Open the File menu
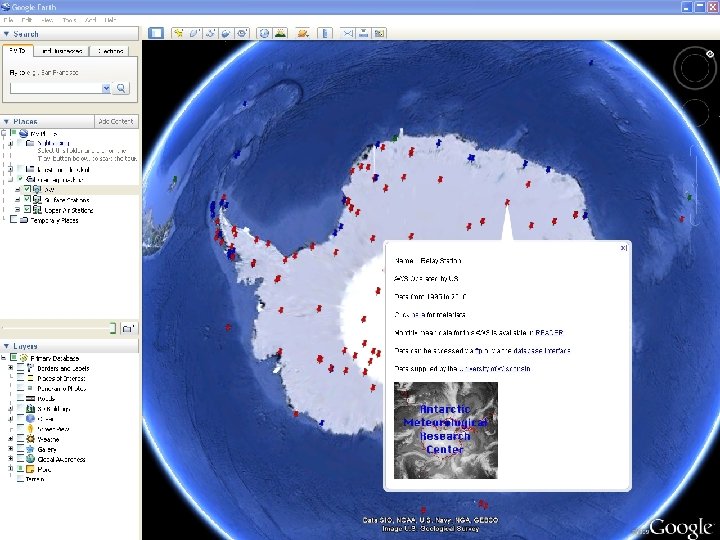This screenshot has width=720, height=540. point(8,20)
